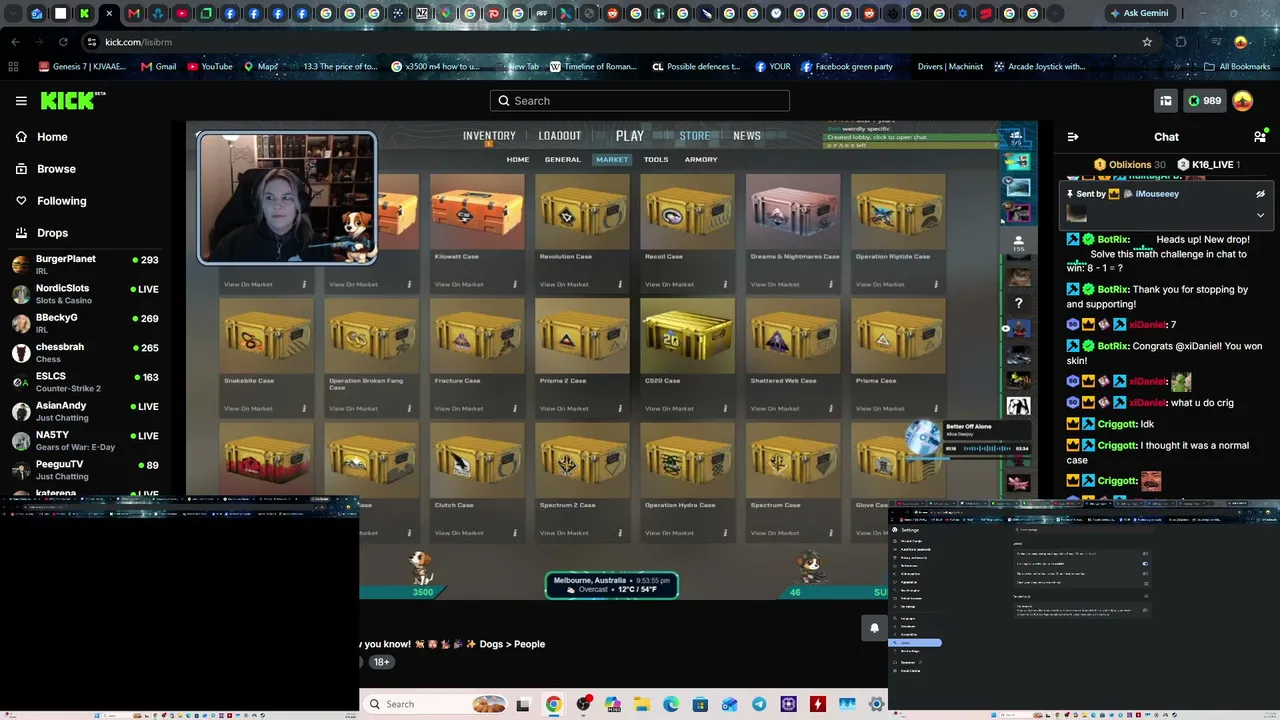
Task: Open the chat users list icon
Action: click(1260, 137)
